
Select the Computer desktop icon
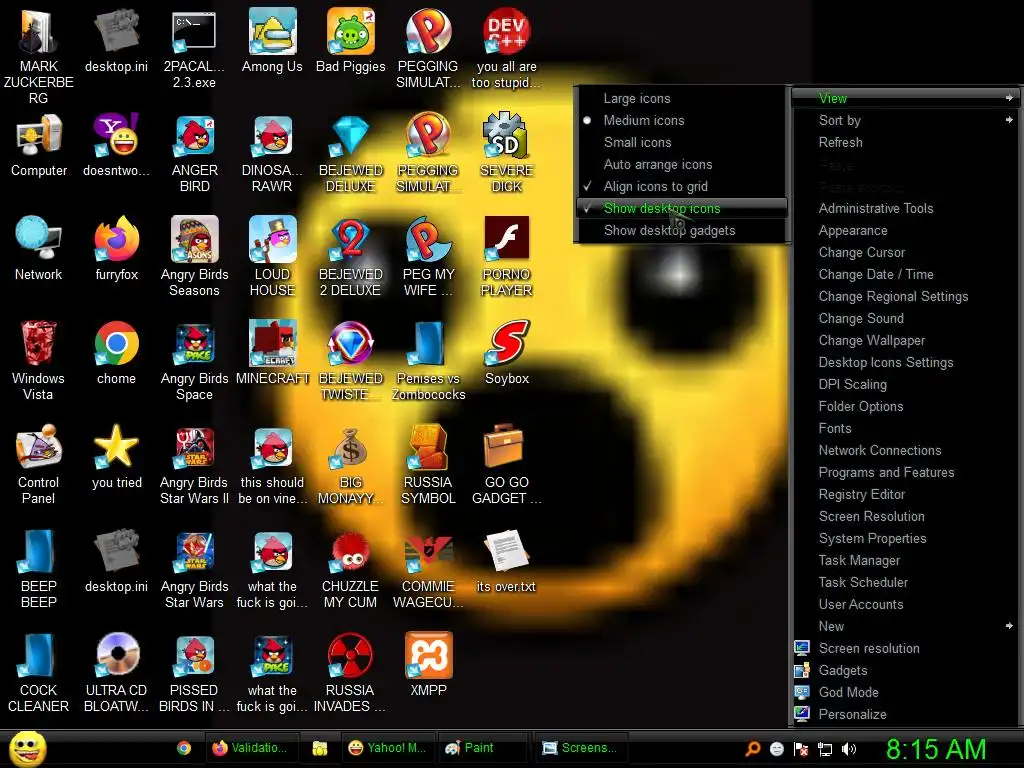[39, 145]
